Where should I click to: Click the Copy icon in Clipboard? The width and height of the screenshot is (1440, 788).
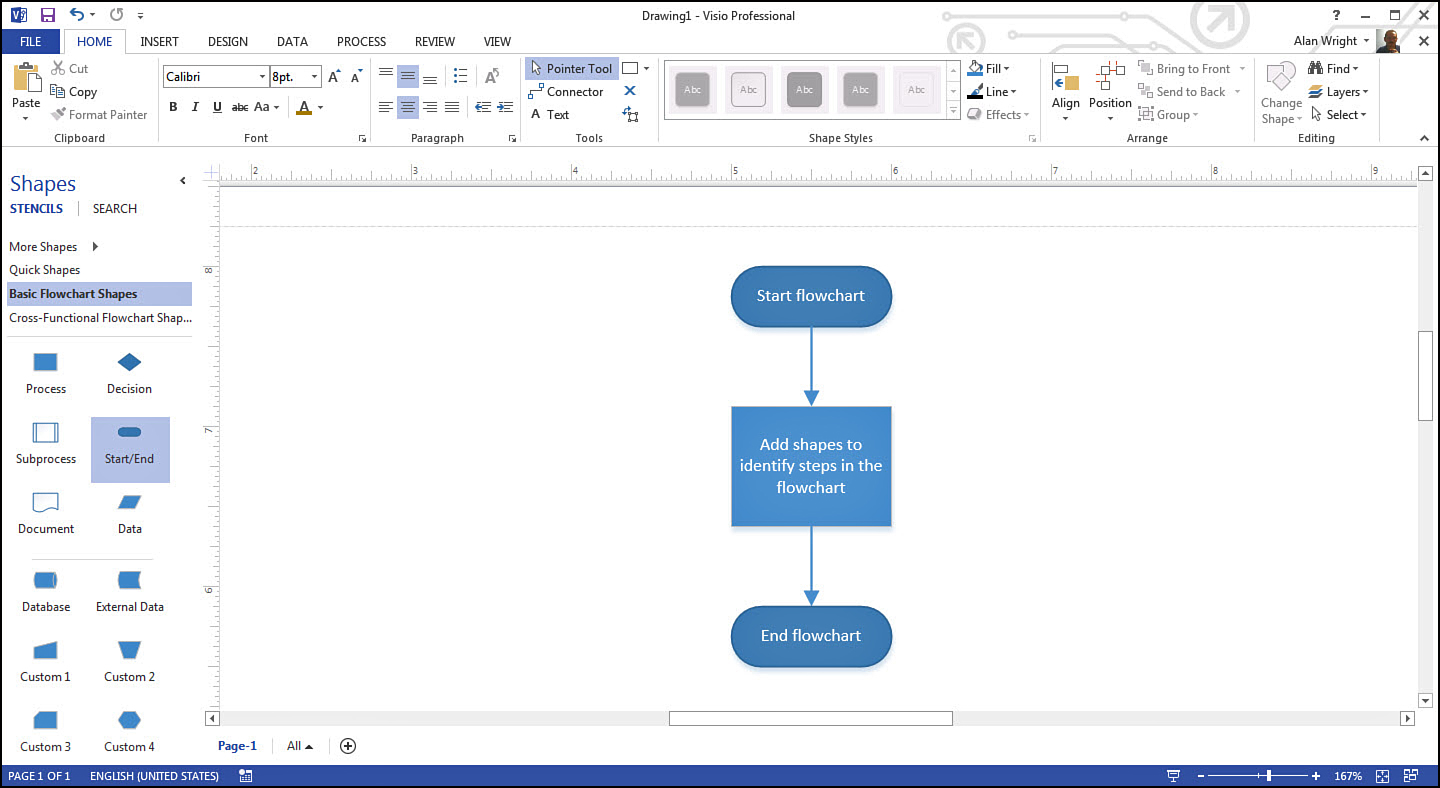[x=59, y=92]
